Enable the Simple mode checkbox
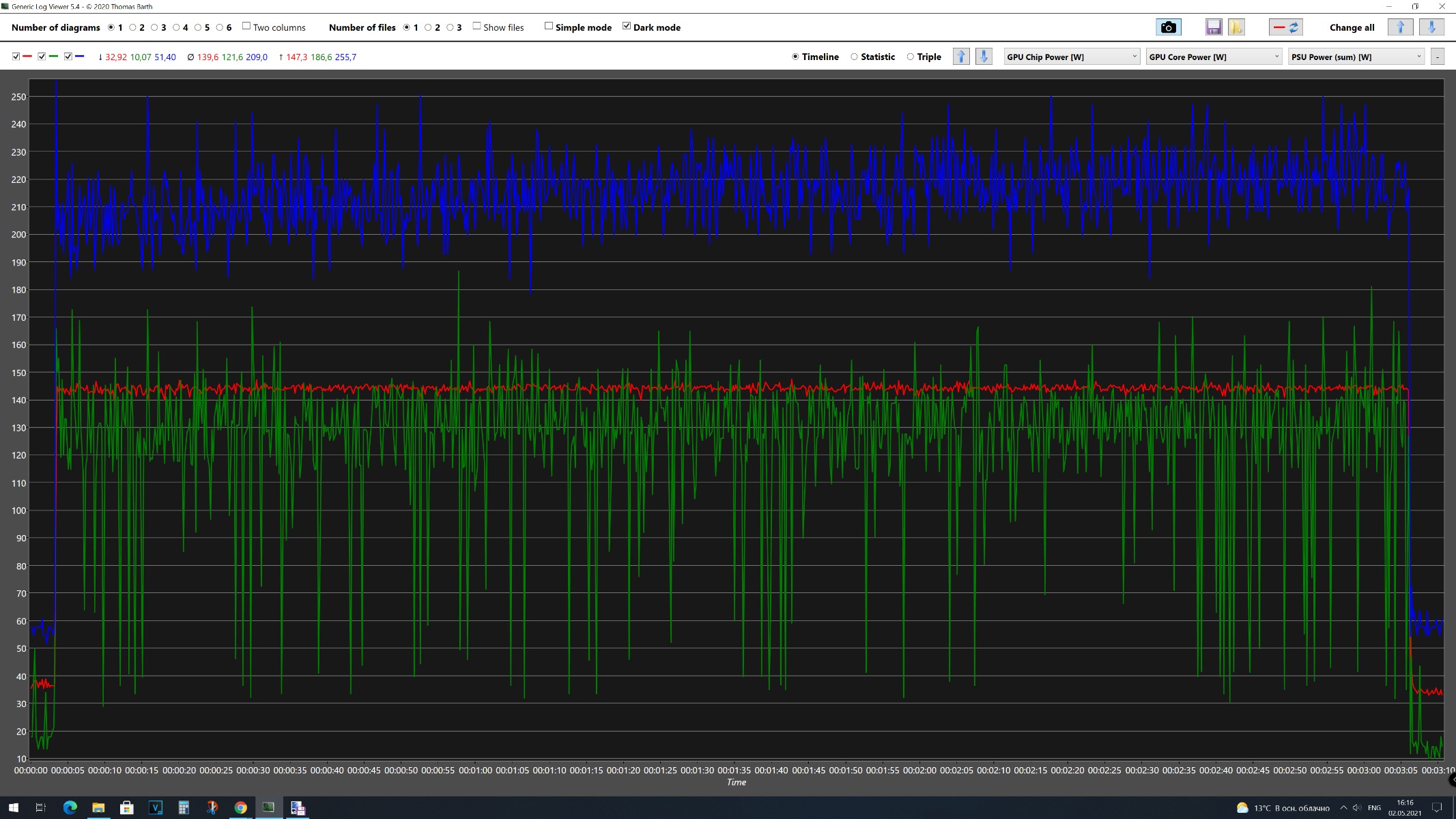Screen dimensions: 1456x819 [x=548, y=27]
